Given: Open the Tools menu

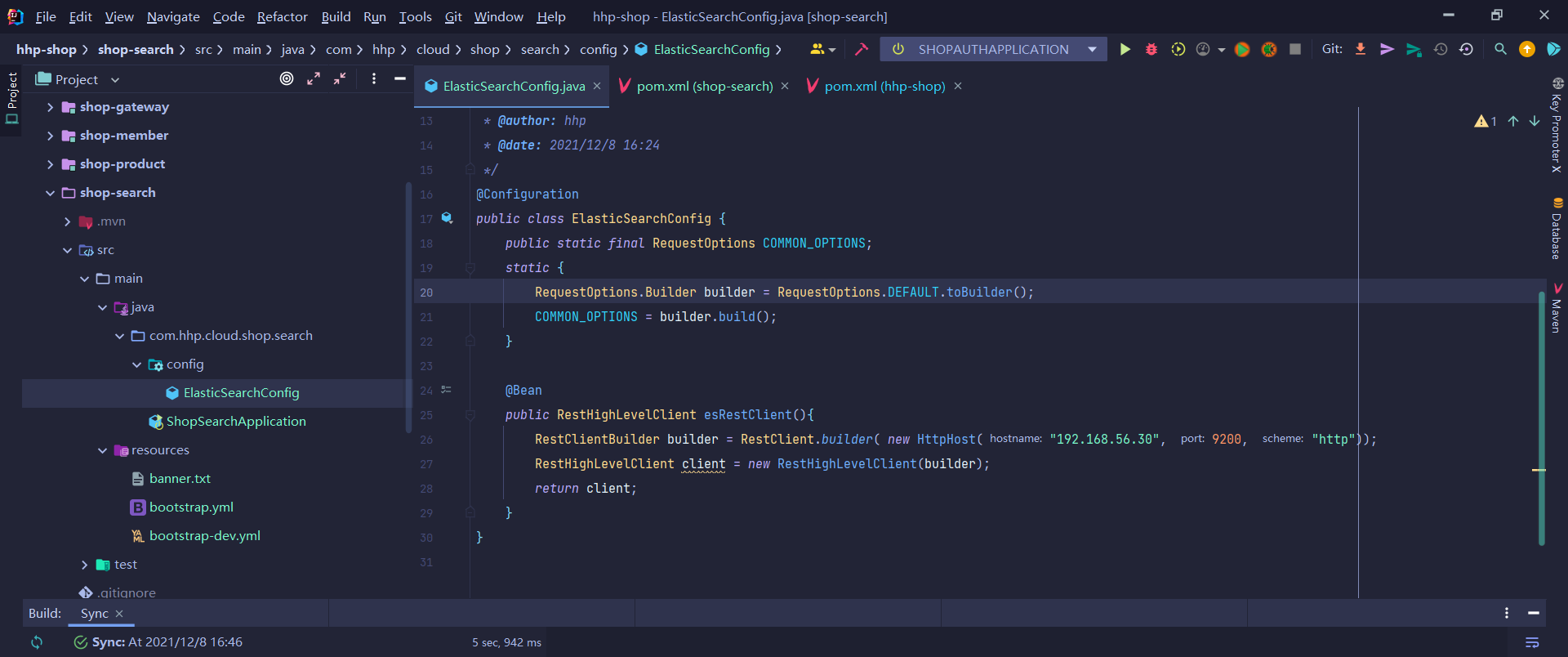Looking at the screenshot, I should [x=415, y=16].
